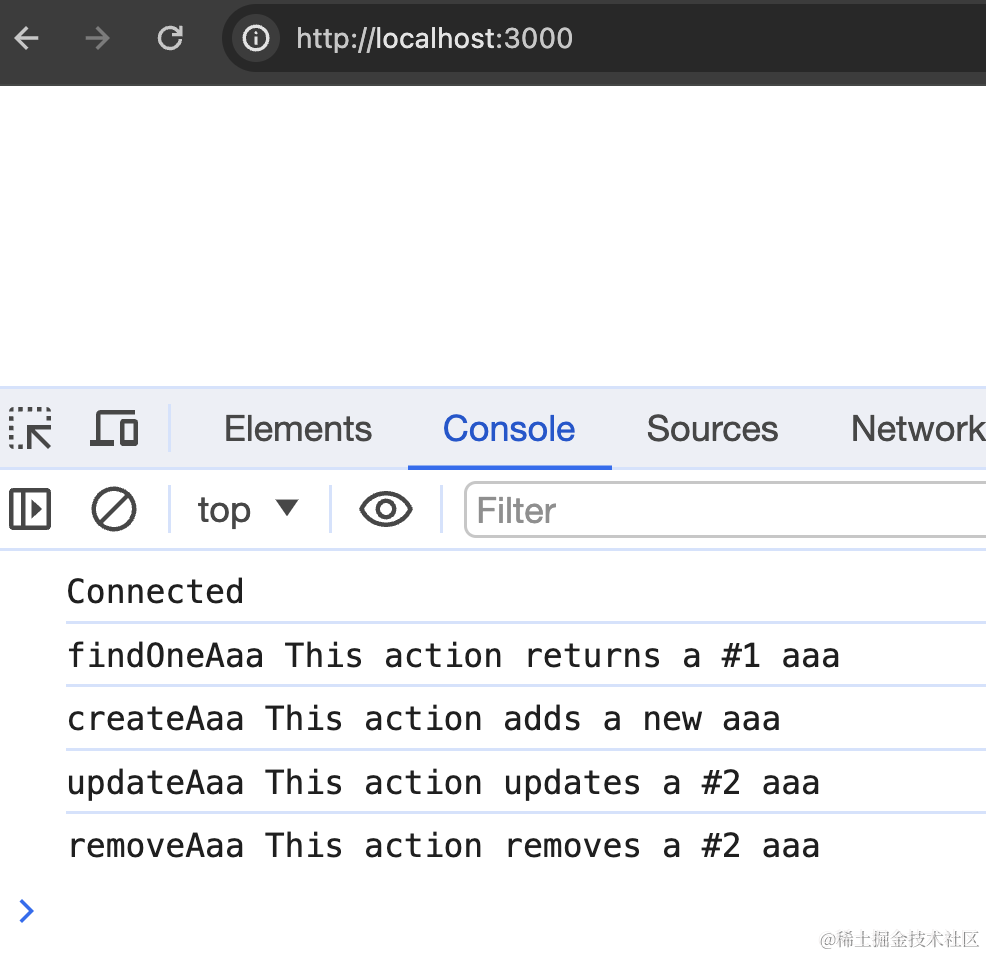Image resolution: width=986 pixels, height=956 pixels.
Task: Open the Sources tab
Action: click(x=712, y=429)
